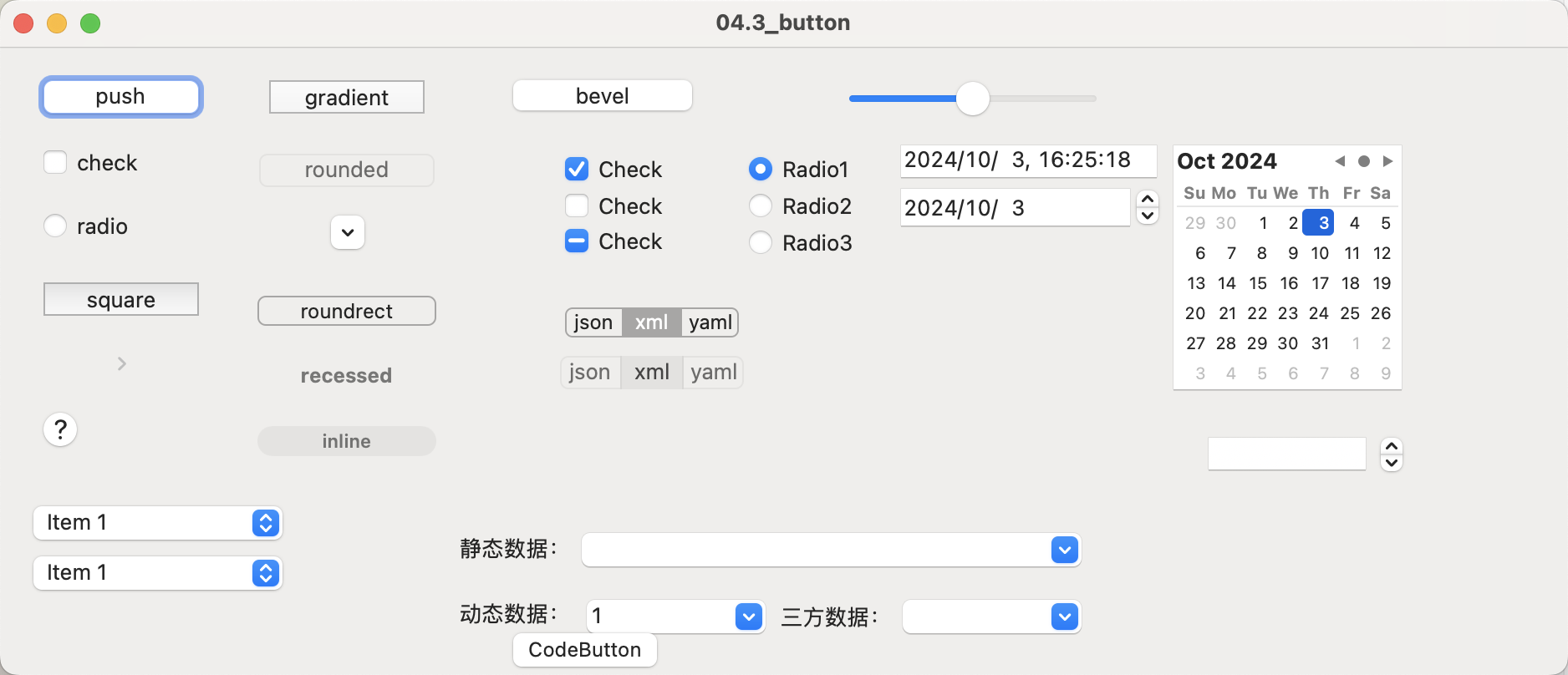This screenshot has width=1568, height=675.
Task: Select 'yaml' in the upper segmented control
Action: (x=710, y=322)
